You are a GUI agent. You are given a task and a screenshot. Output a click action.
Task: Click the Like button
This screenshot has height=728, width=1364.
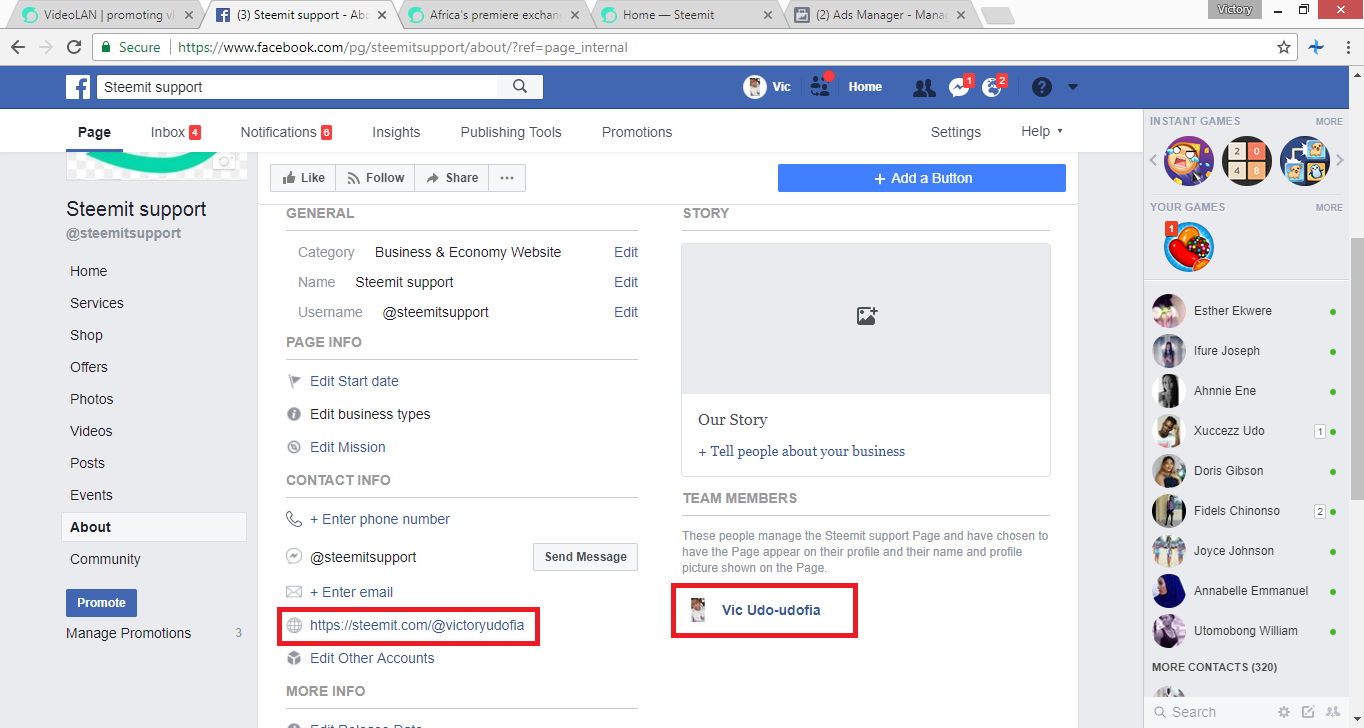click(303, 178)
